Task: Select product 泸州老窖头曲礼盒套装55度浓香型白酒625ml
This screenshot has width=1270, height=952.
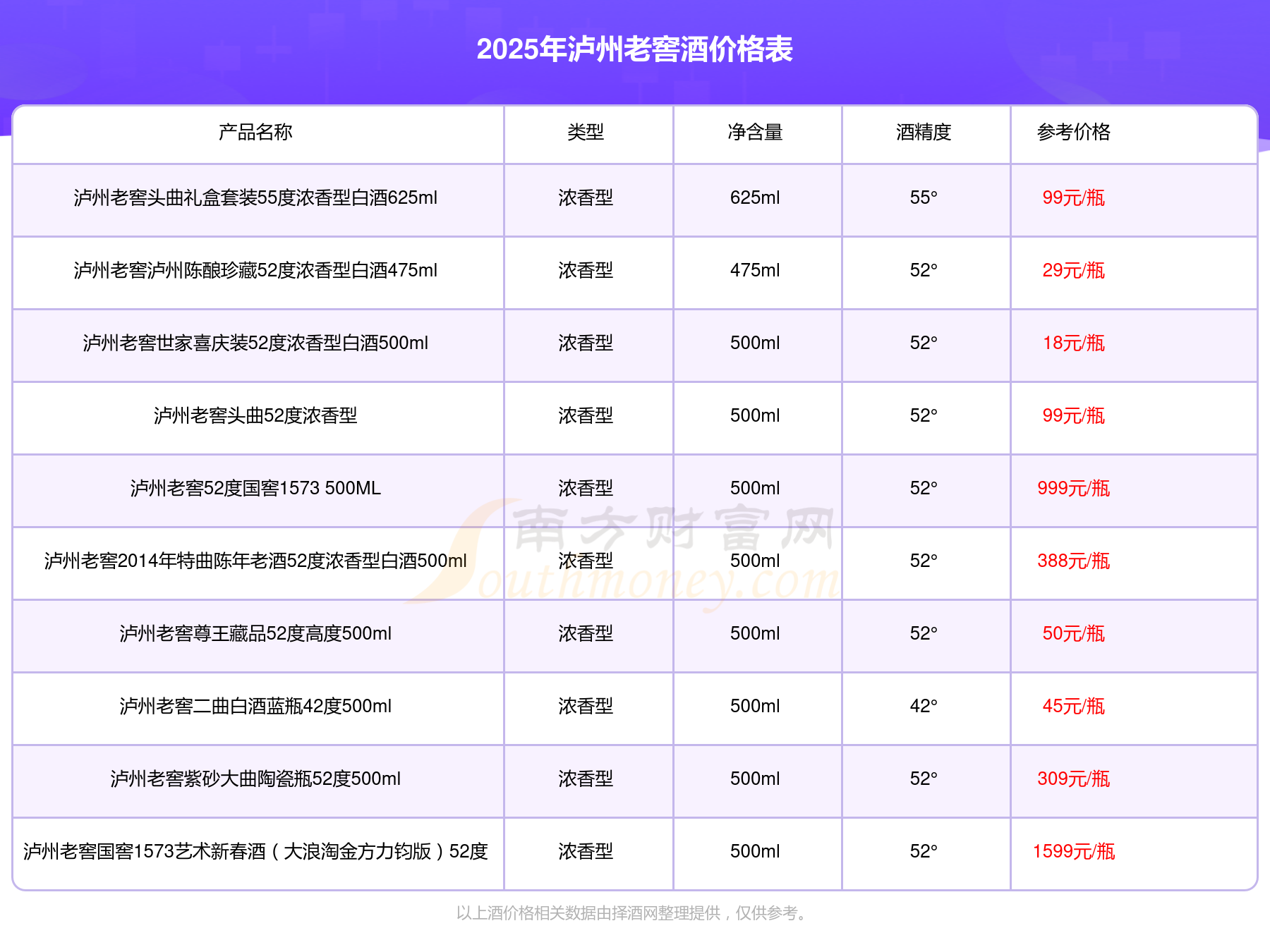Action: [x=255, y=197]
